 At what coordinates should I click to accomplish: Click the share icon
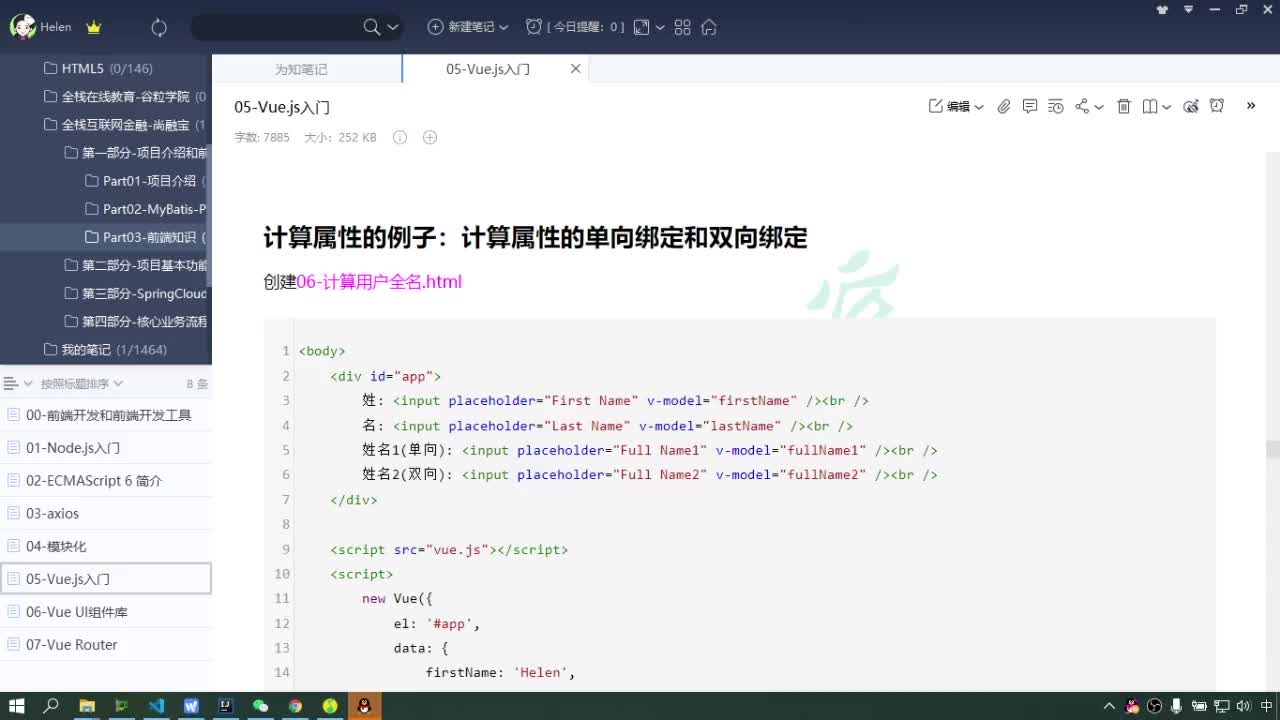[x=1082, y=106]
